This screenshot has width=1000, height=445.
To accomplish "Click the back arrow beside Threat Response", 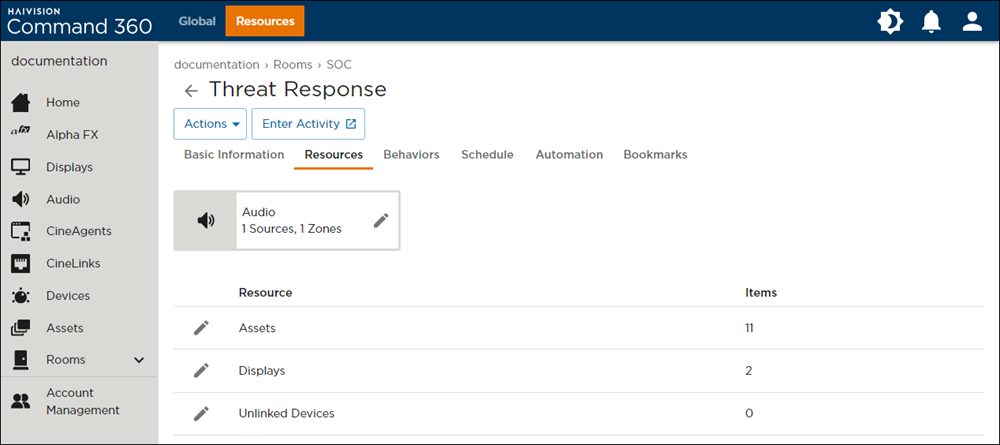I will [x=191, y=91].
